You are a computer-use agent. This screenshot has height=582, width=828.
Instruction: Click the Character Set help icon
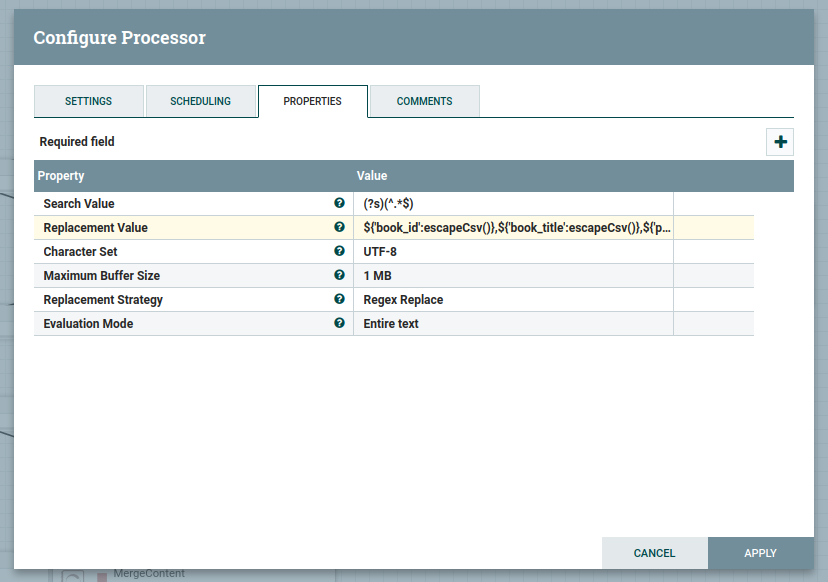(339, 251)
